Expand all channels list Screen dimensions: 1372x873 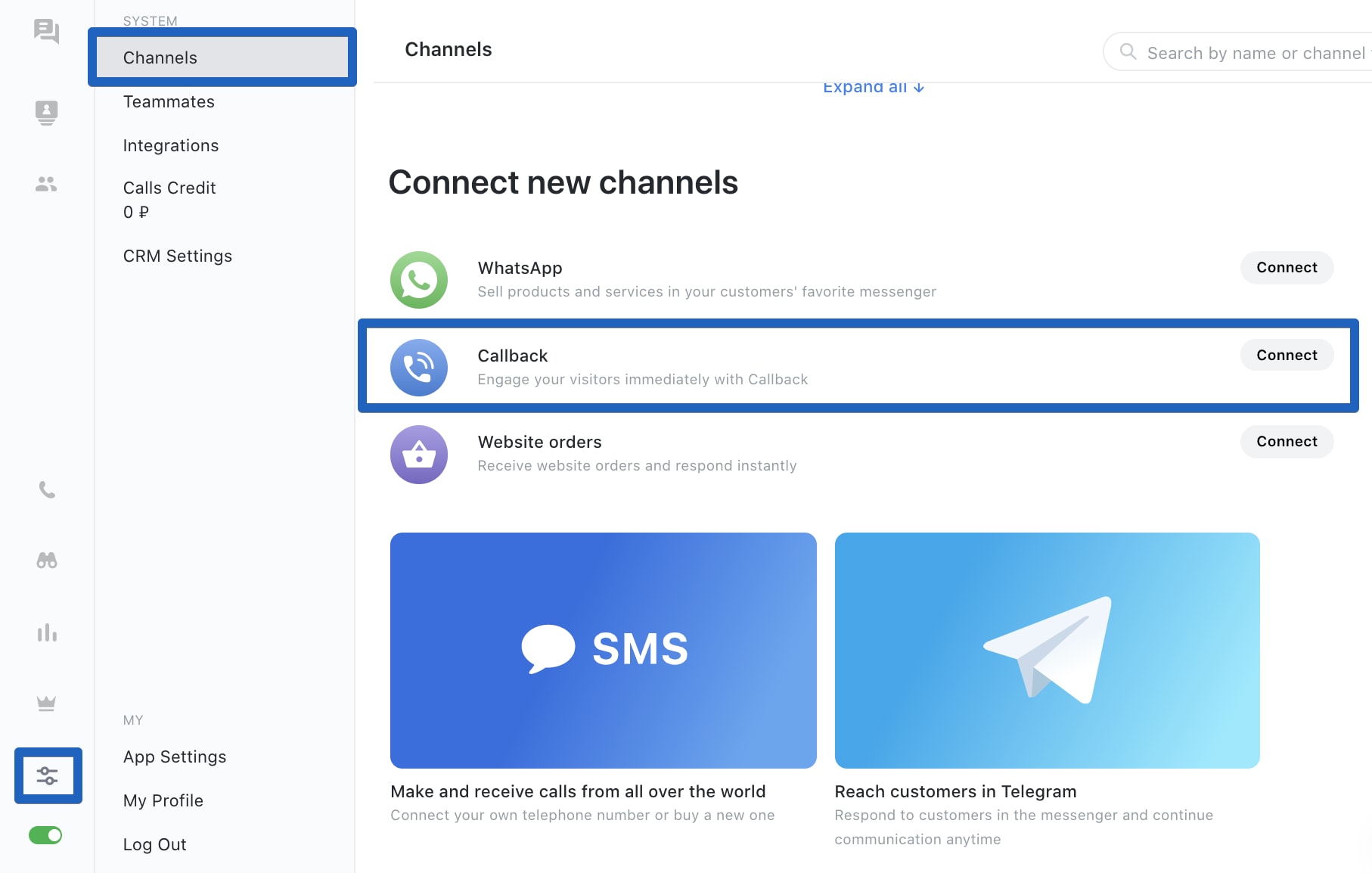(x=871, y=86)
